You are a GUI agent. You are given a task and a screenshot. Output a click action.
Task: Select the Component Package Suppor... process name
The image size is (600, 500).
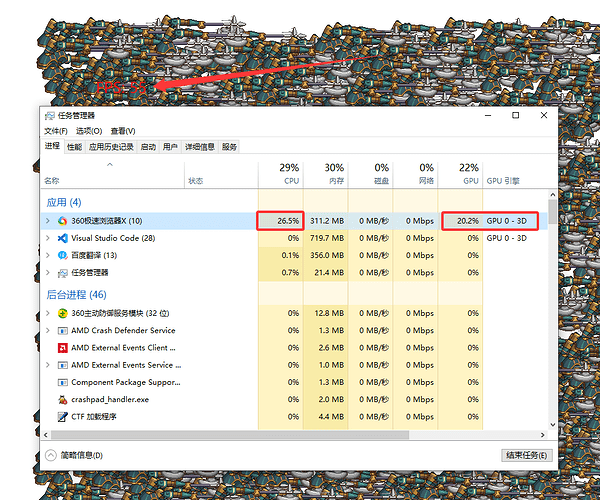126,382
